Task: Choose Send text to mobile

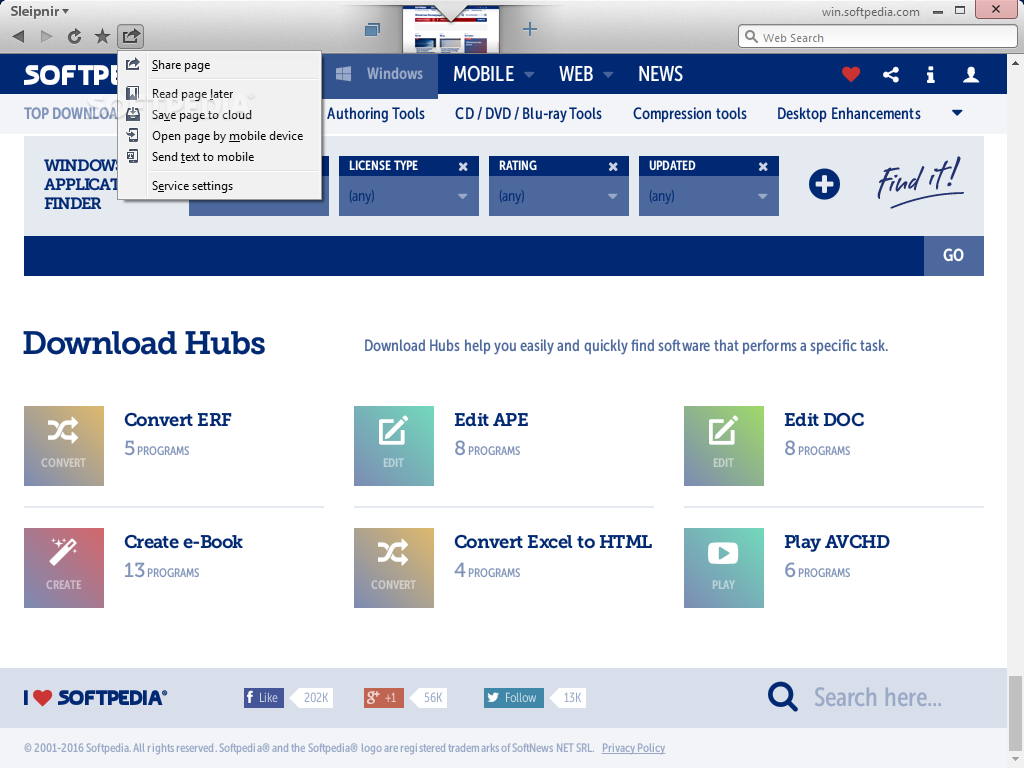Action: coord(219,157)
